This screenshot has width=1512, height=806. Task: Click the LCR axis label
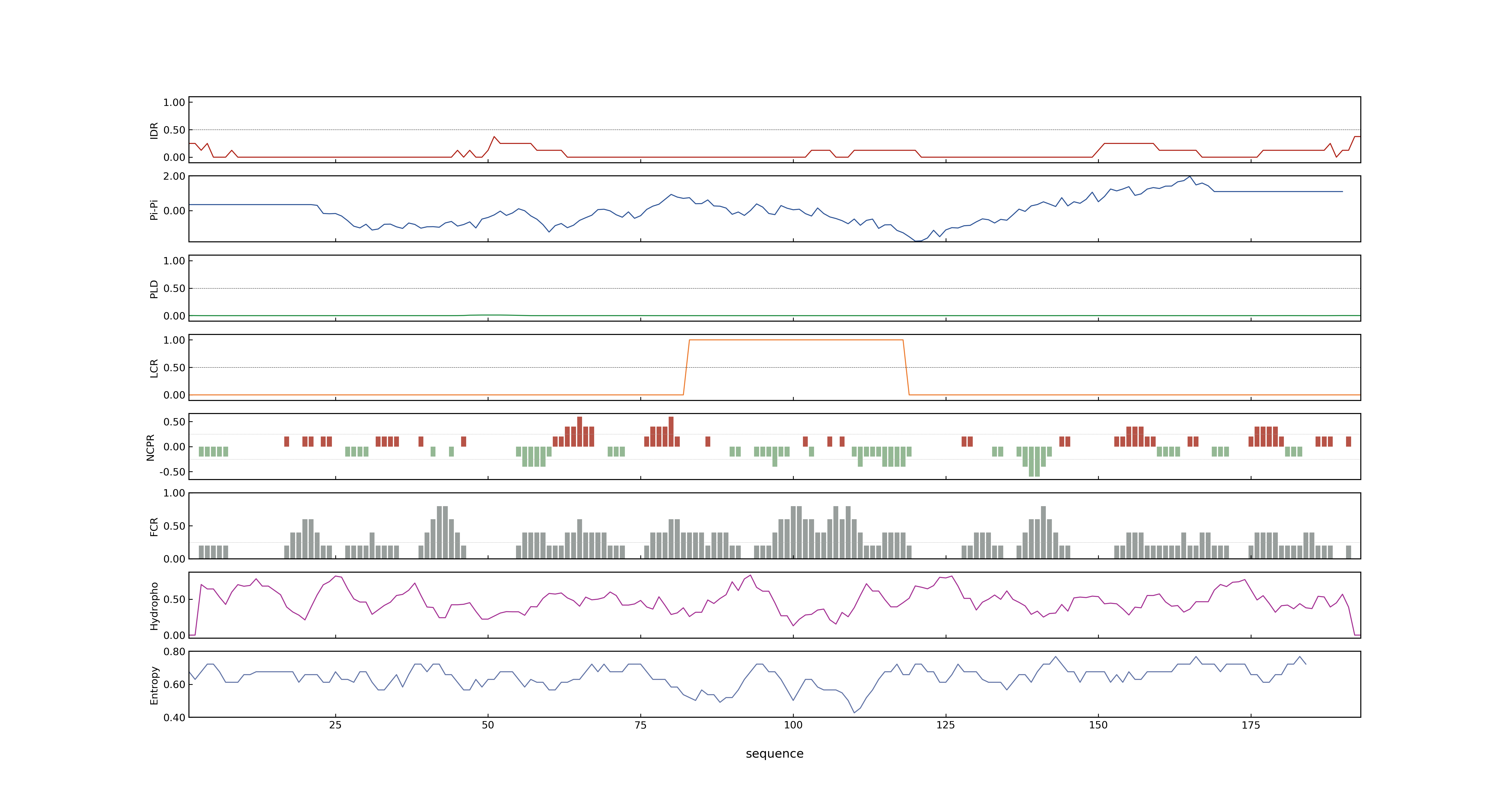[x=154, y=368]
